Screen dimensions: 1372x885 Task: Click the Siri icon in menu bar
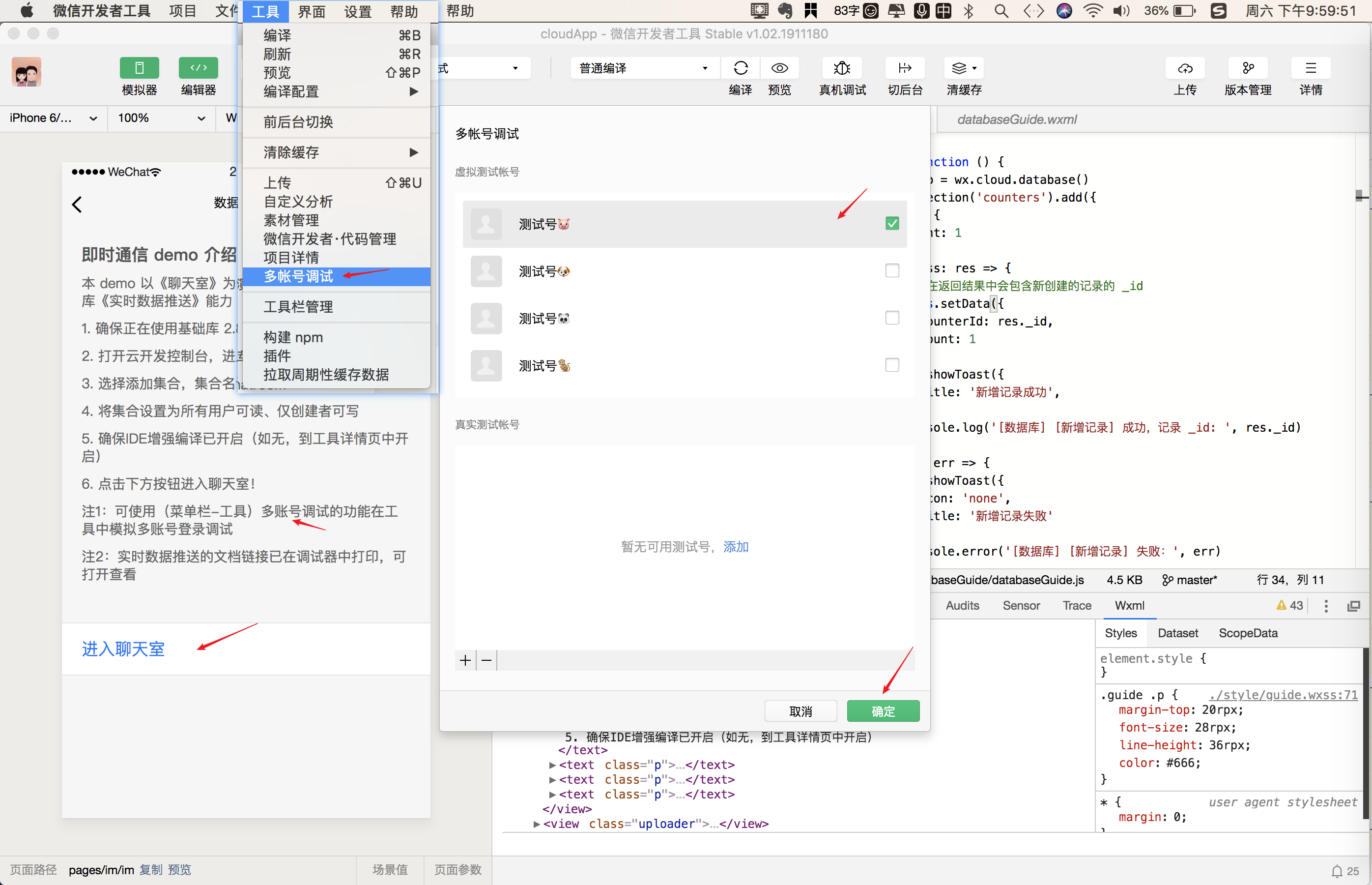pos(1063,11)
